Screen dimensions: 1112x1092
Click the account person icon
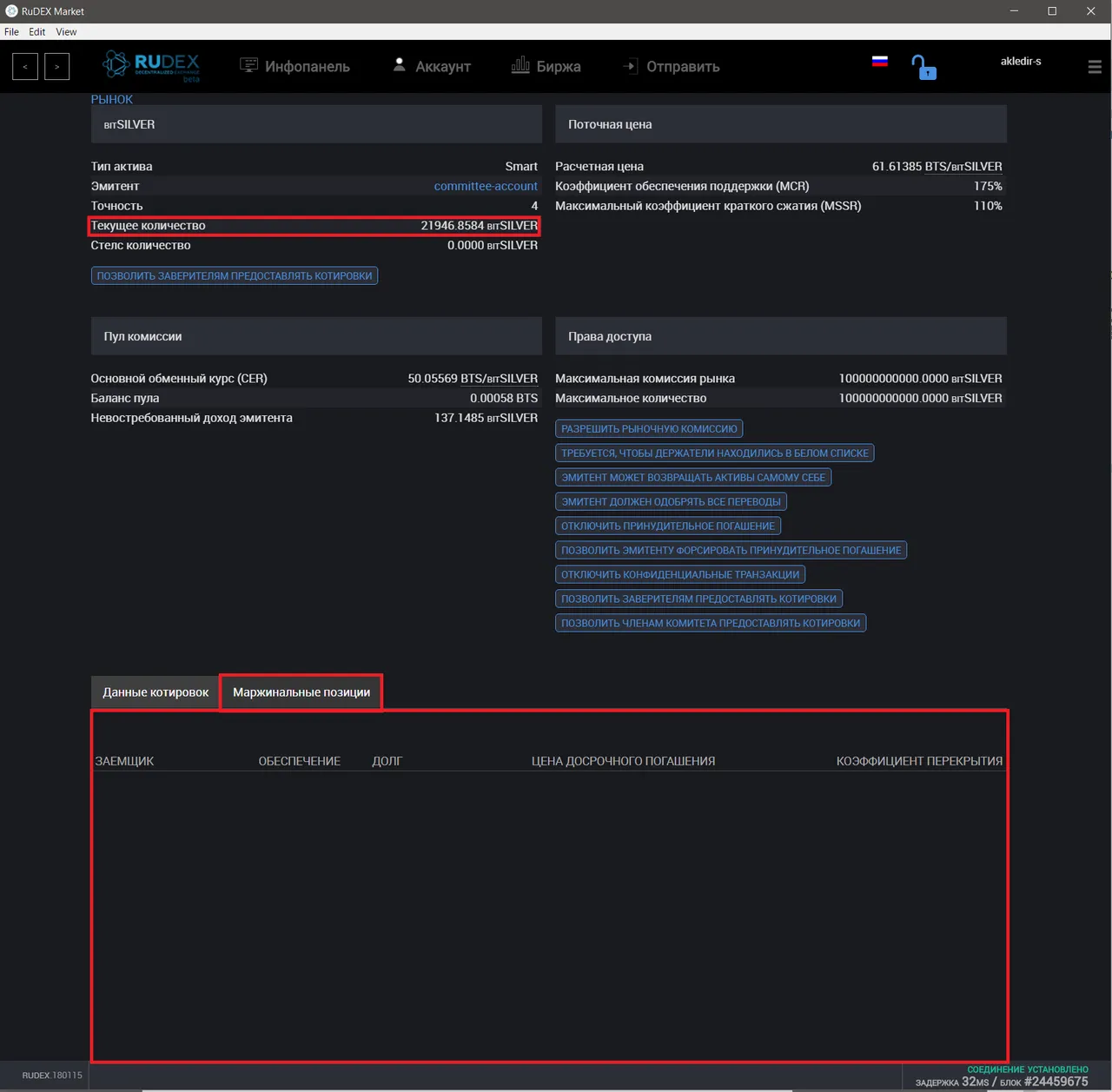coord(399,65)
